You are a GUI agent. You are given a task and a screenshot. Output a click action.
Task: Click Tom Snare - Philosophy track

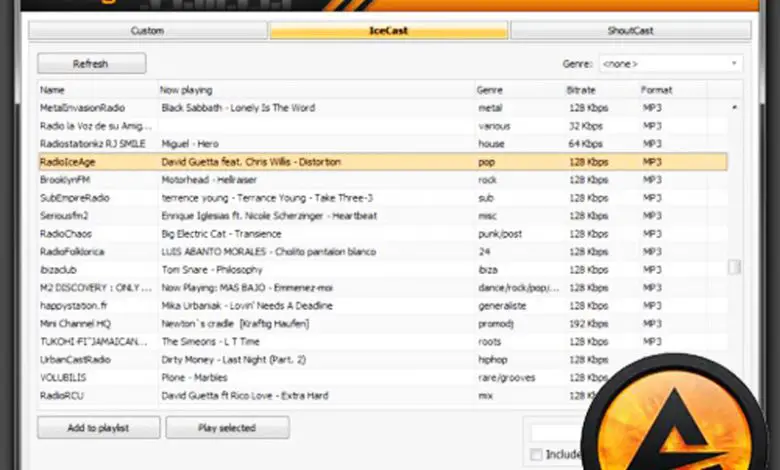(x=212, y=270)
